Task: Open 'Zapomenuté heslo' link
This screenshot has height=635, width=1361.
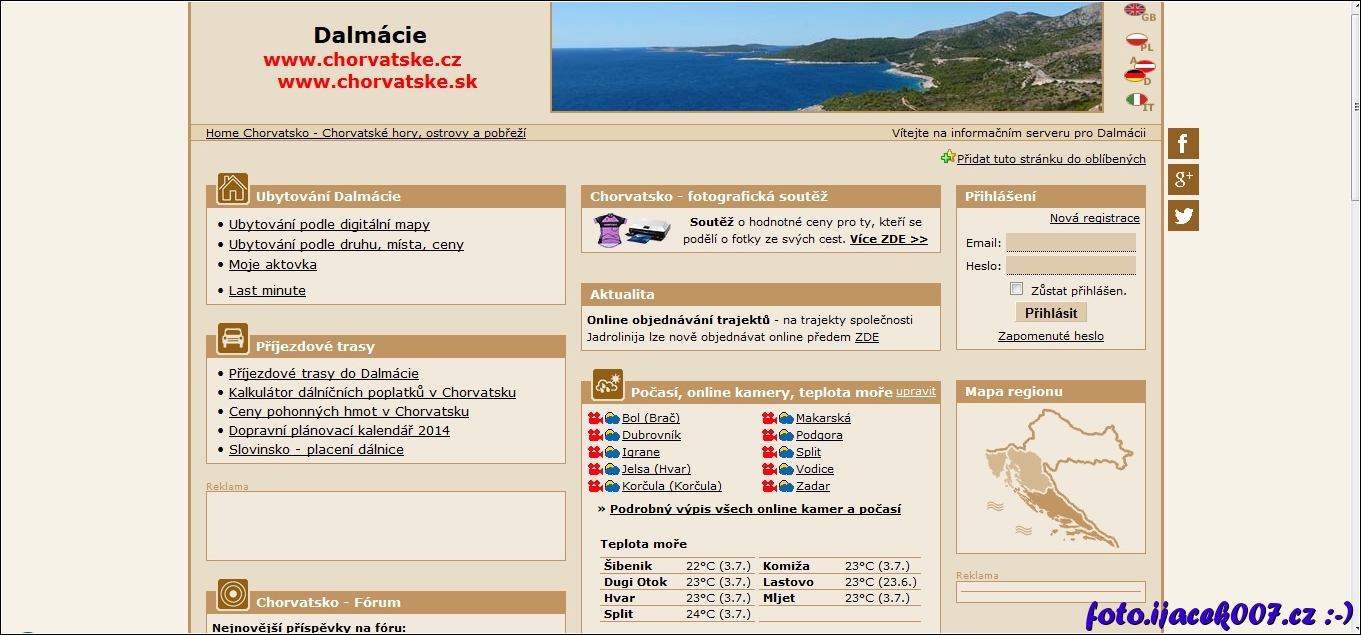Action: 1050,336
